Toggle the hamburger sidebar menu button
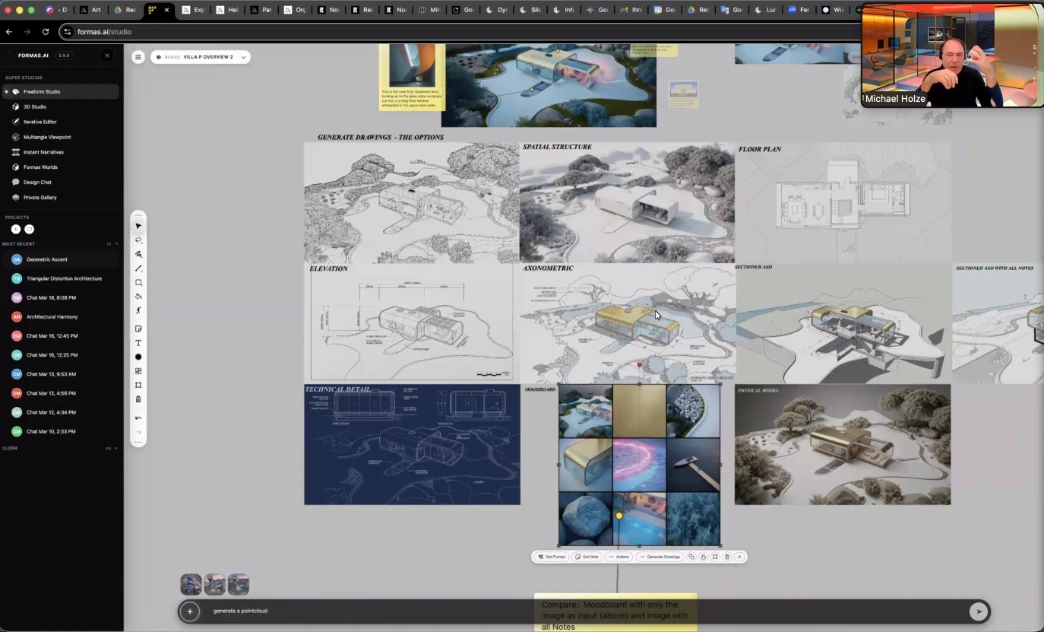The height and width of the screenshot is (632, 1044). click(x=138, y=57)
